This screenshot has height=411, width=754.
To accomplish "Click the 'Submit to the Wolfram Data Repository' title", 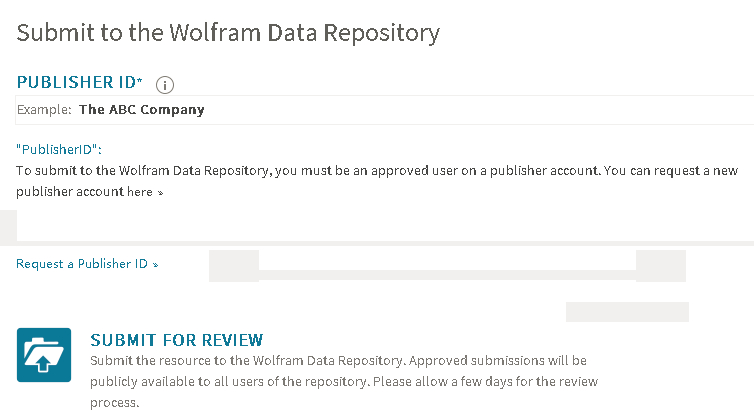I will point(228,32).
